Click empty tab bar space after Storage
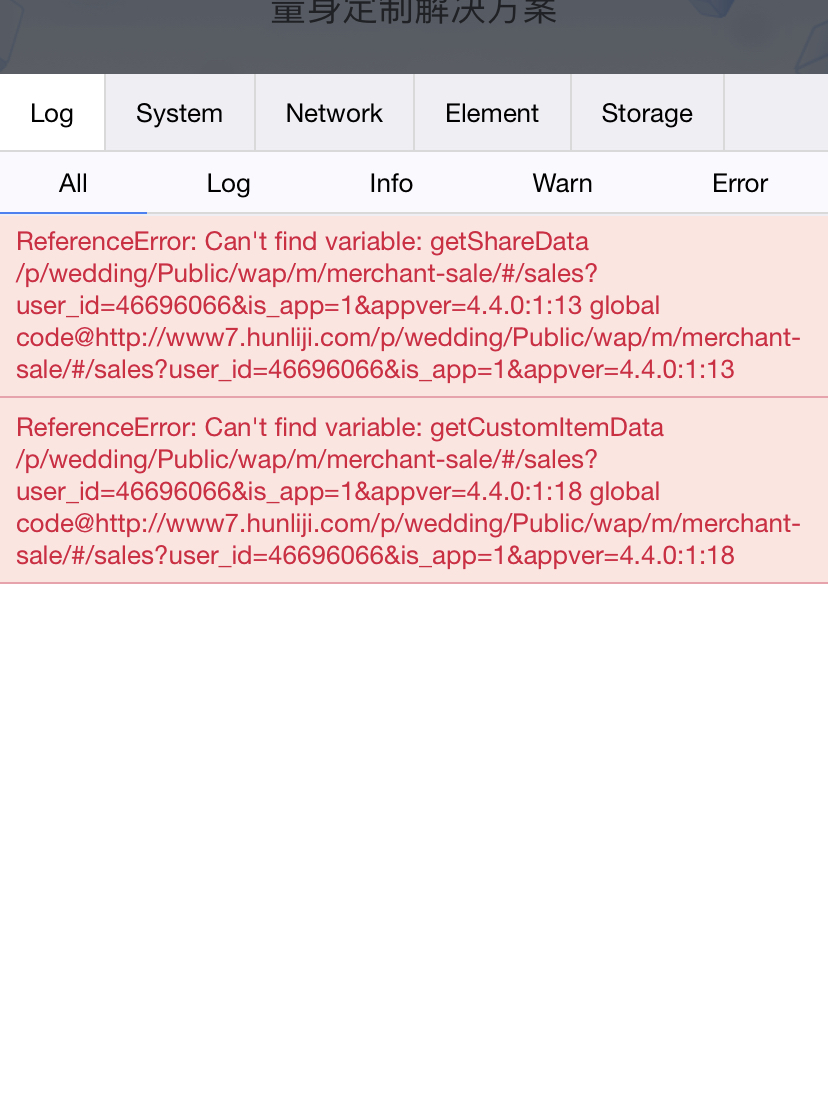 pos(776,113)
